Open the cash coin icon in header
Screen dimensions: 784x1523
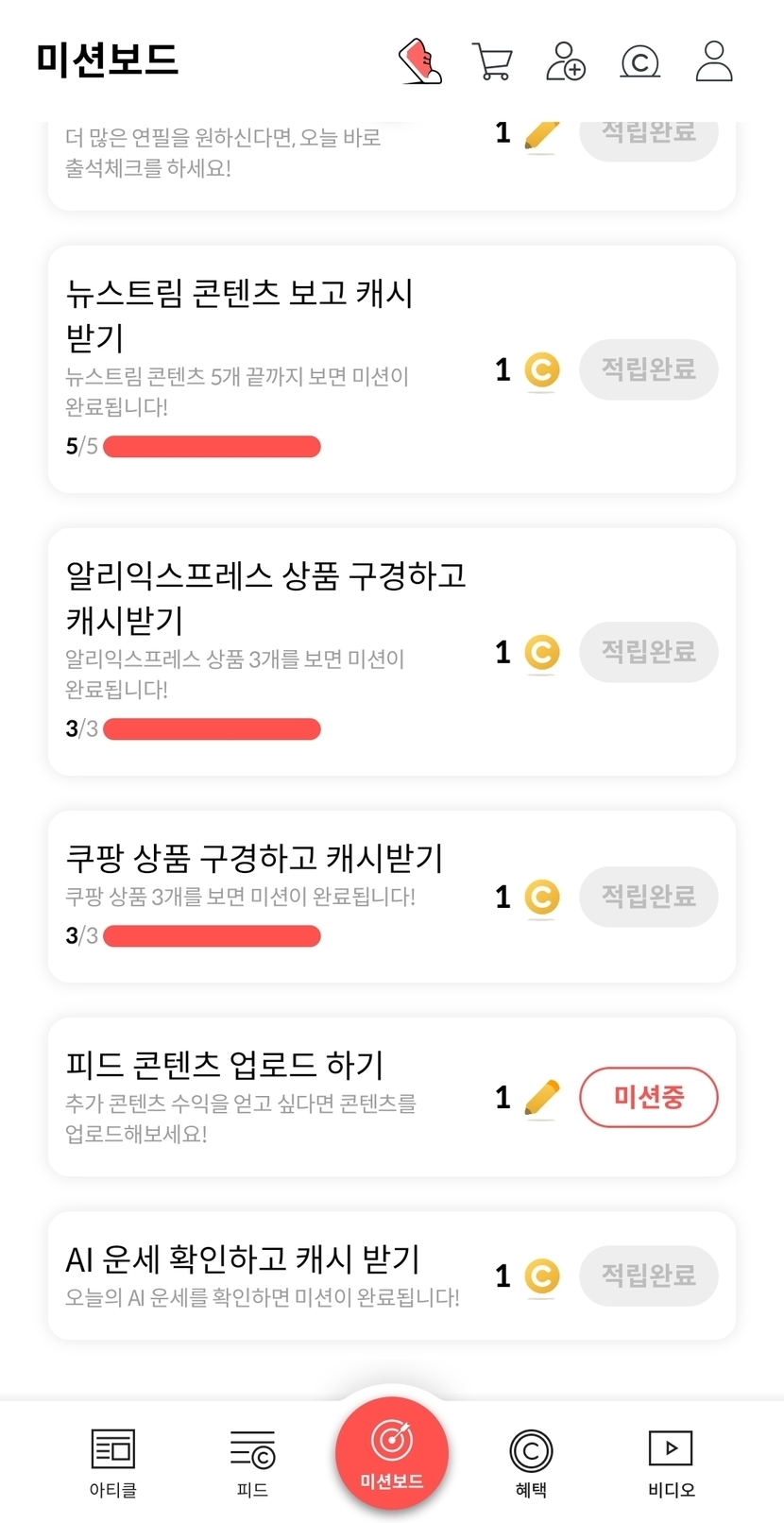pyautogui.click(x=639, y=62)
